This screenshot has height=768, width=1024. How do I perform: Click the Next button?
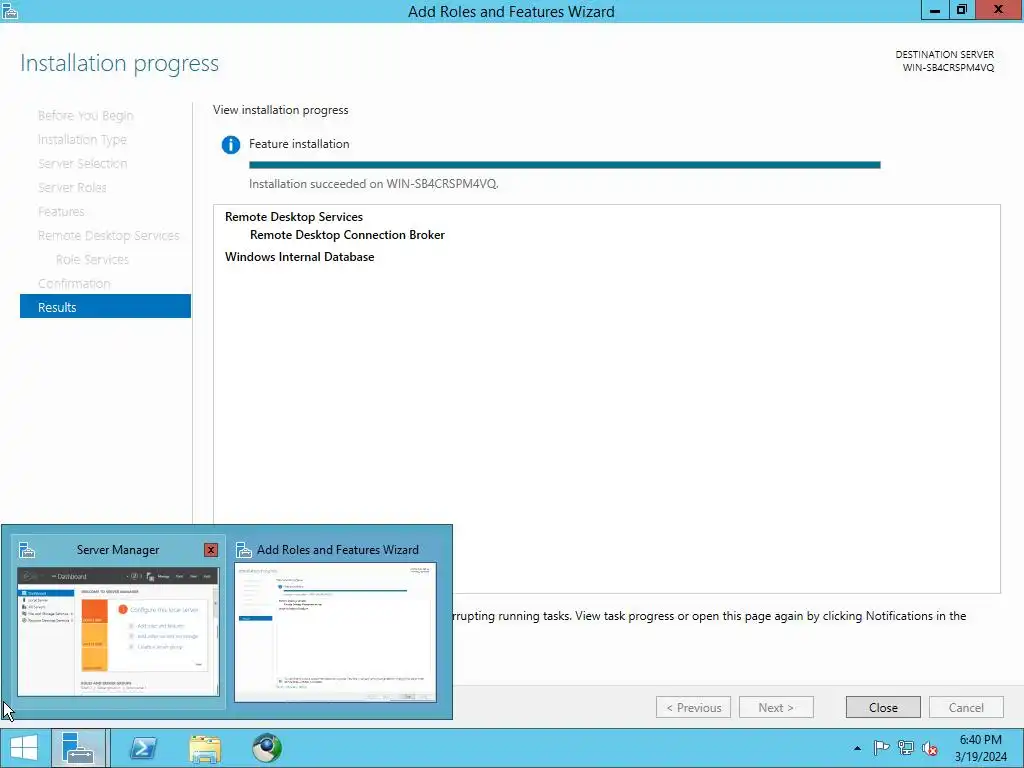click(x=776, y=708)
